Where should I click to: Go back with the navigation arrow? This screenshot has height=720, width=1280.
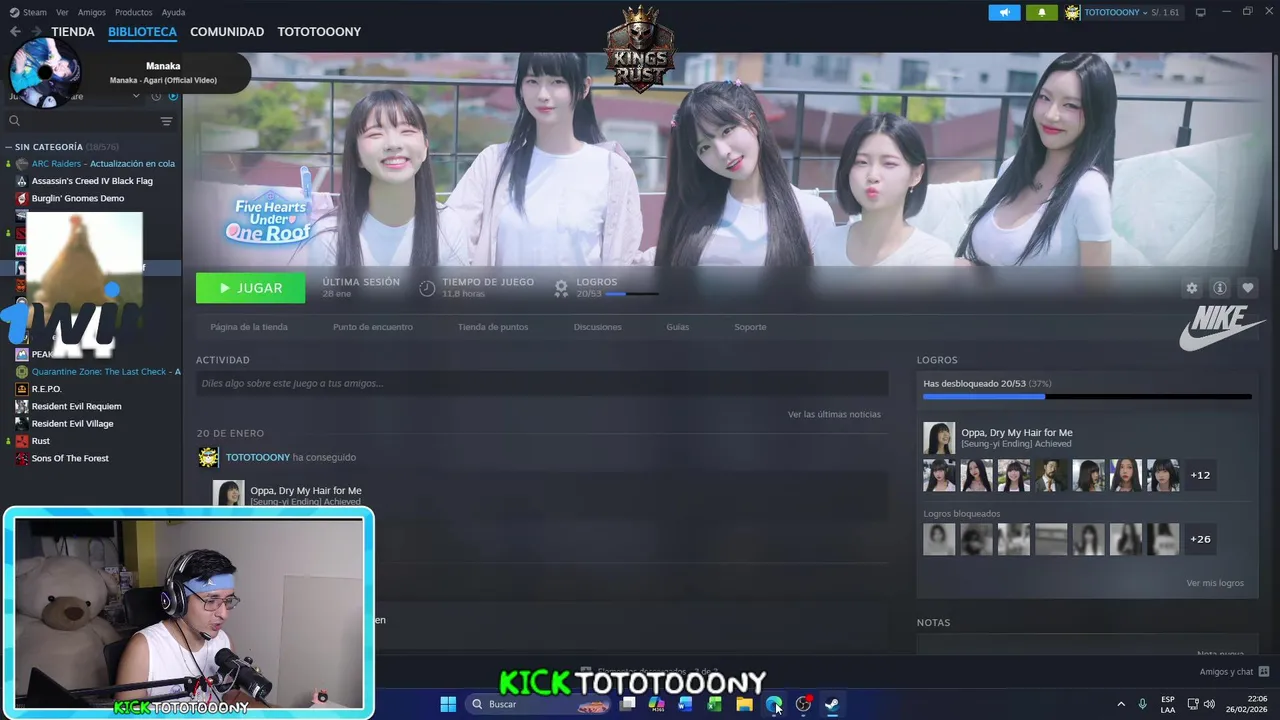click(x=15, y=32)
